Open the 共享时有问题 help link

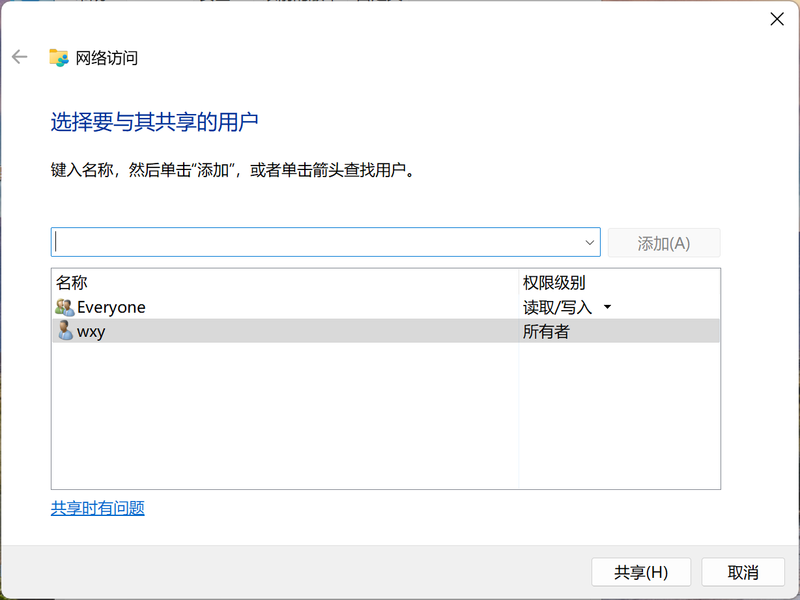point(97,508)
